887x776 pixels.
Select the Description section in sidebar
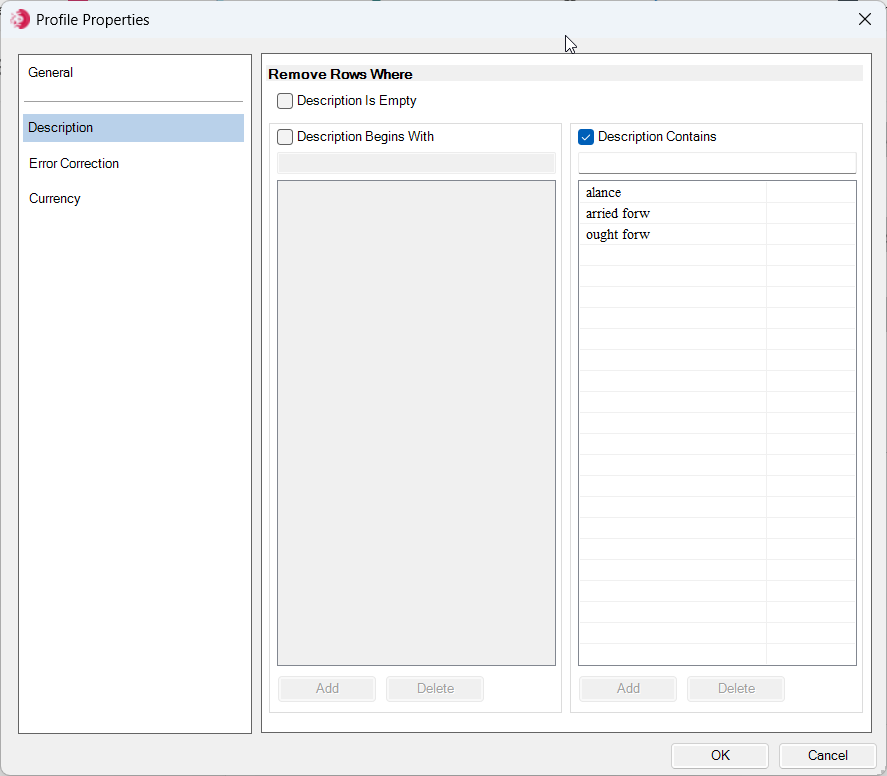[134, 128]
